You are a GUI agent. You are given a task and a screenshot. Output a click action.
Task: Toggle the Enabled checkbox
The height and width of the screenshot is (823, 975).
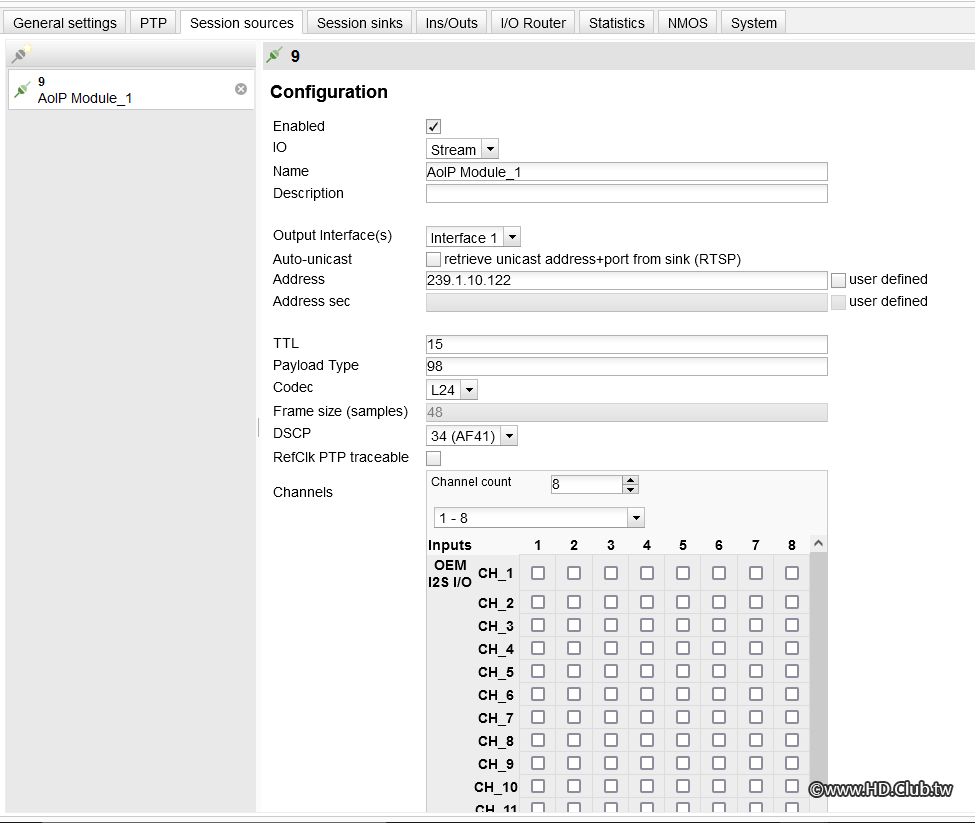tap(434, 126)
